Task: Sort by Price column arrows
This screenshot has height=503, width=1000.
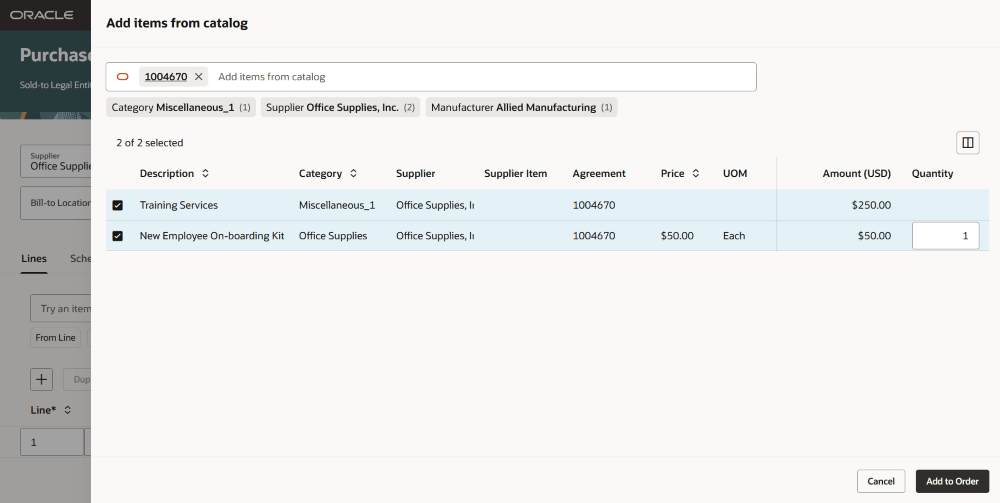Action: coord(696,173)
